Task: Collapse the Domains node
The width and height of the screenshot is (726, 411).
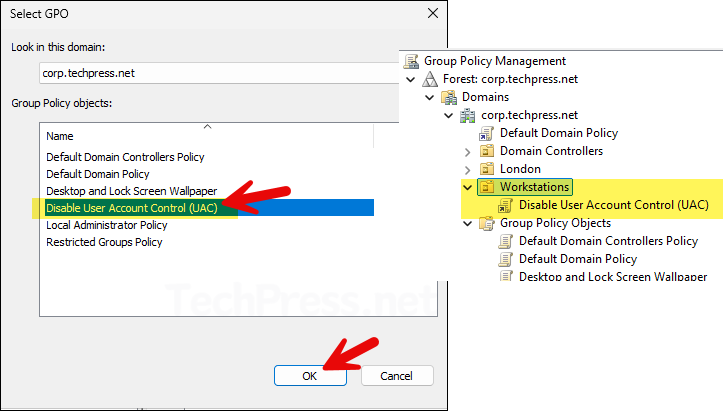Action: pos(430,98)
